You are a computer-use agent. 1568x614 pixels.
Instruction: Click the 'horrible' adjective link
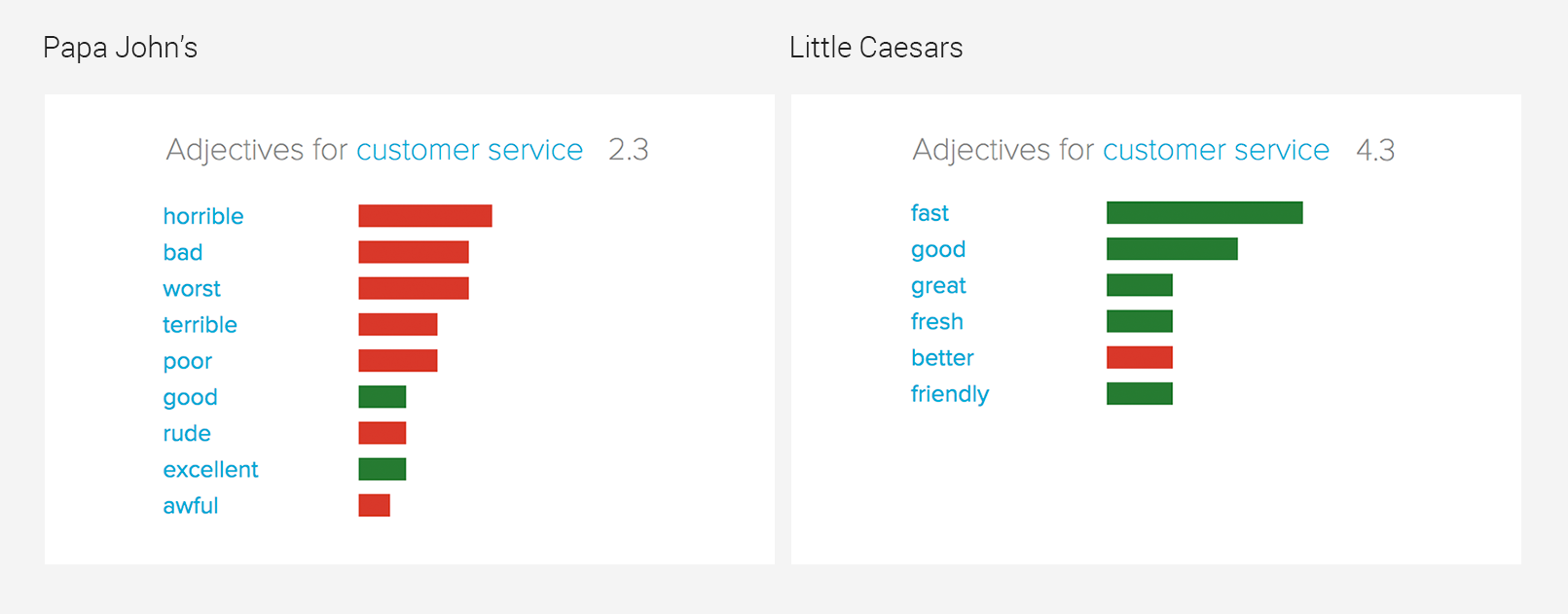[x=203, y=216]
